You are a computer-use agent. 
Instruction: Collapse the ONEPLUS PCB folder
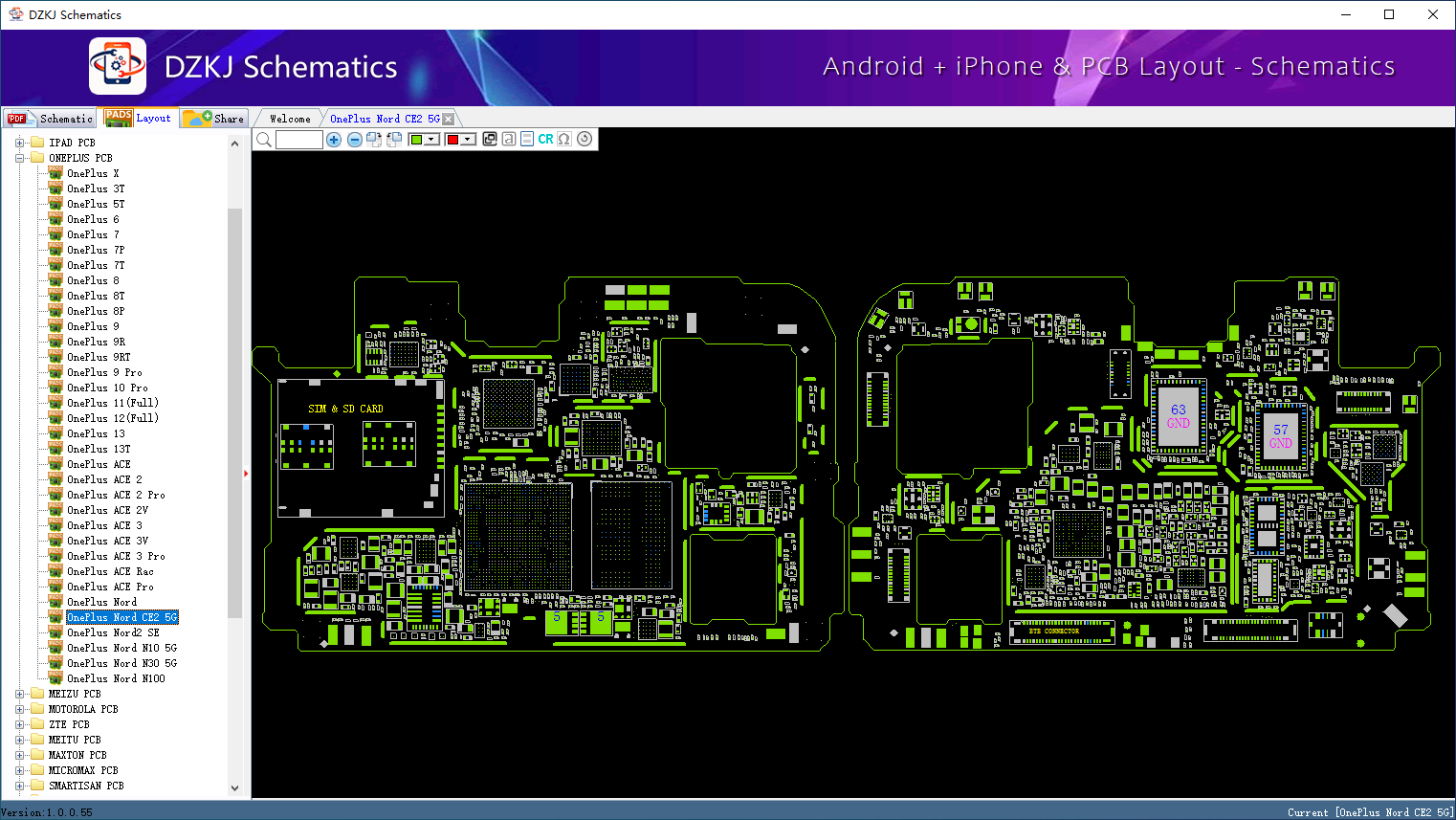(19, 158)
